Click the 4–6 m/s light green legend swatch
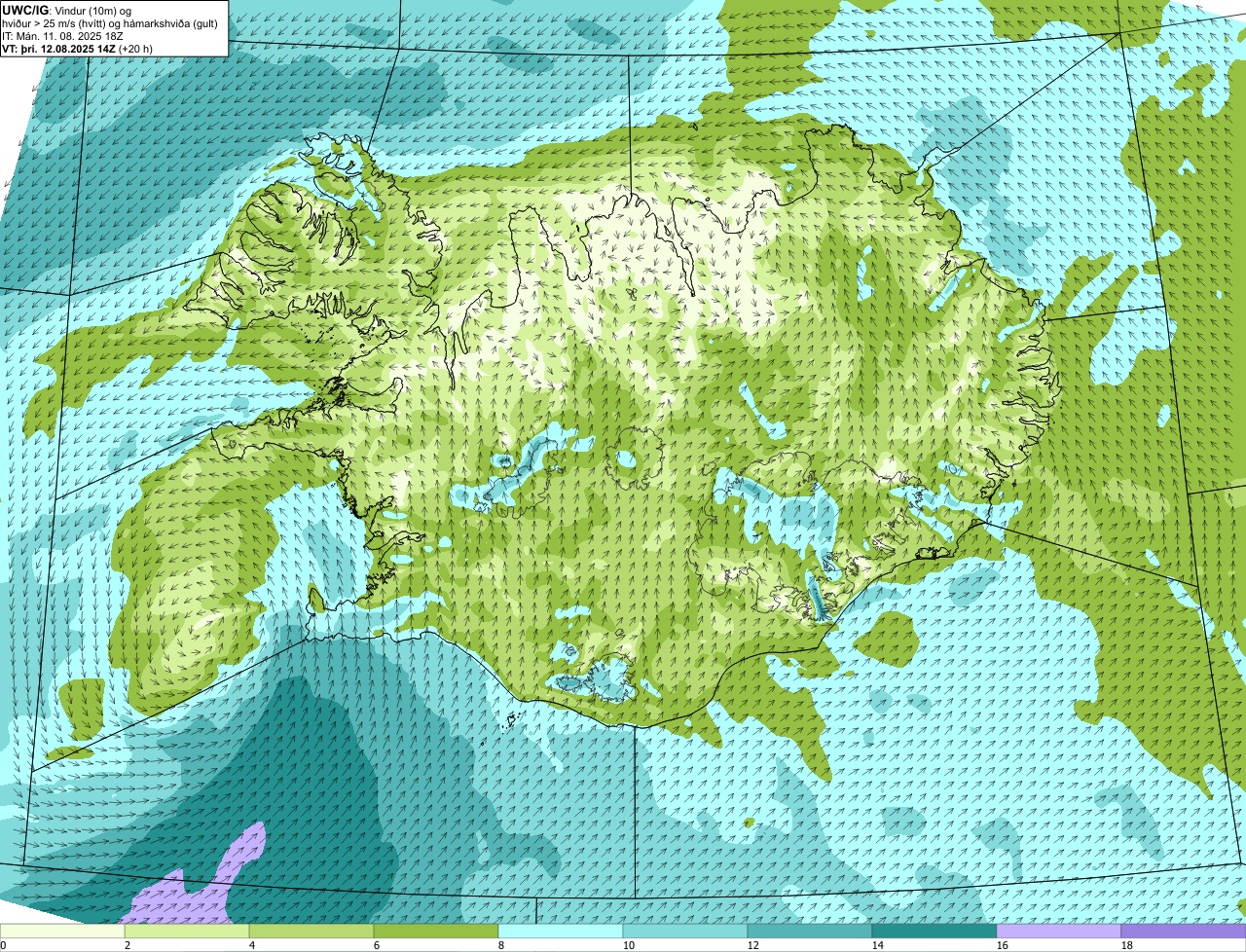The width and height of the screenshot is (1246, 952). pos(311,932)
